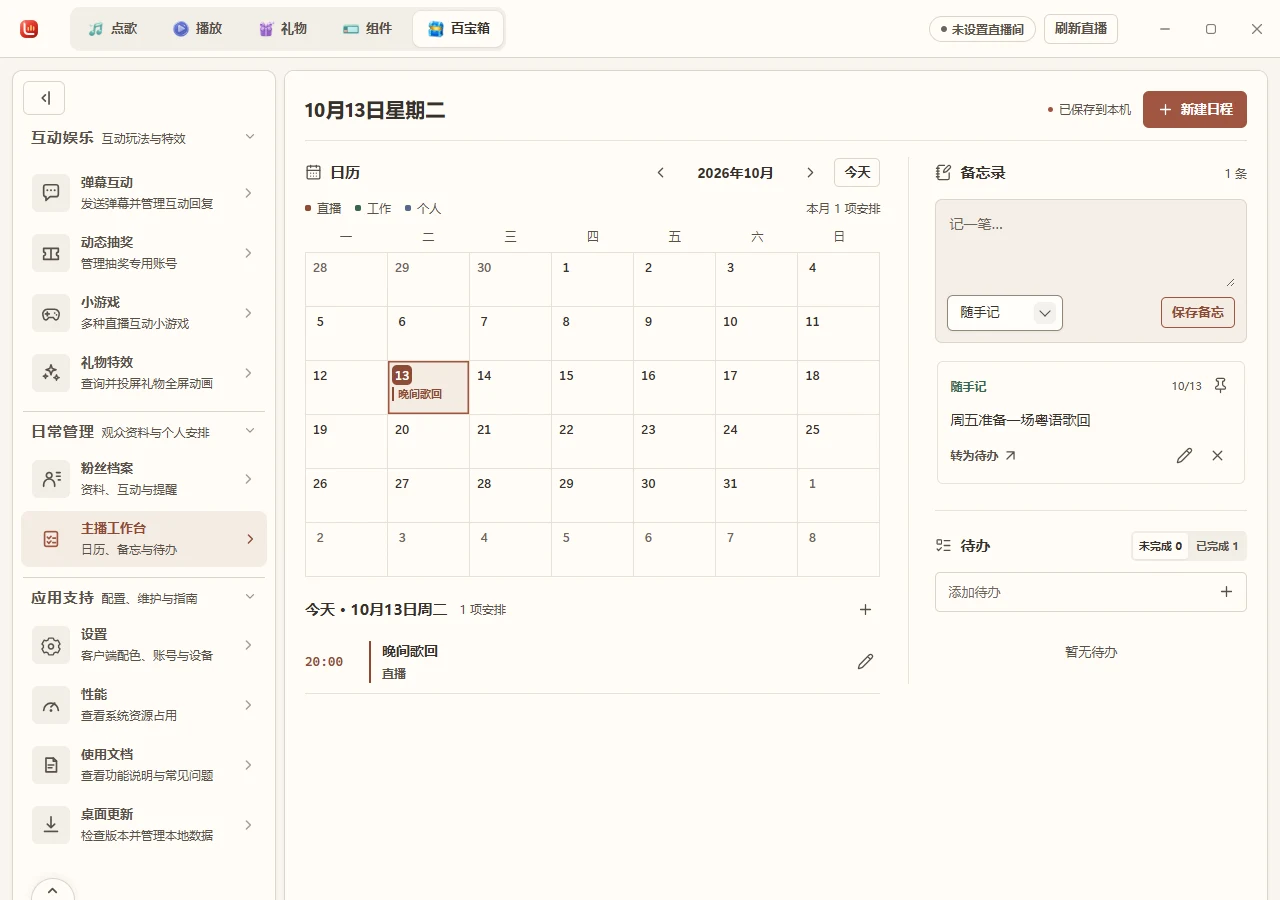Add an arrangement for today with plus icon
Screen dimensions: 1280x900
866,609
